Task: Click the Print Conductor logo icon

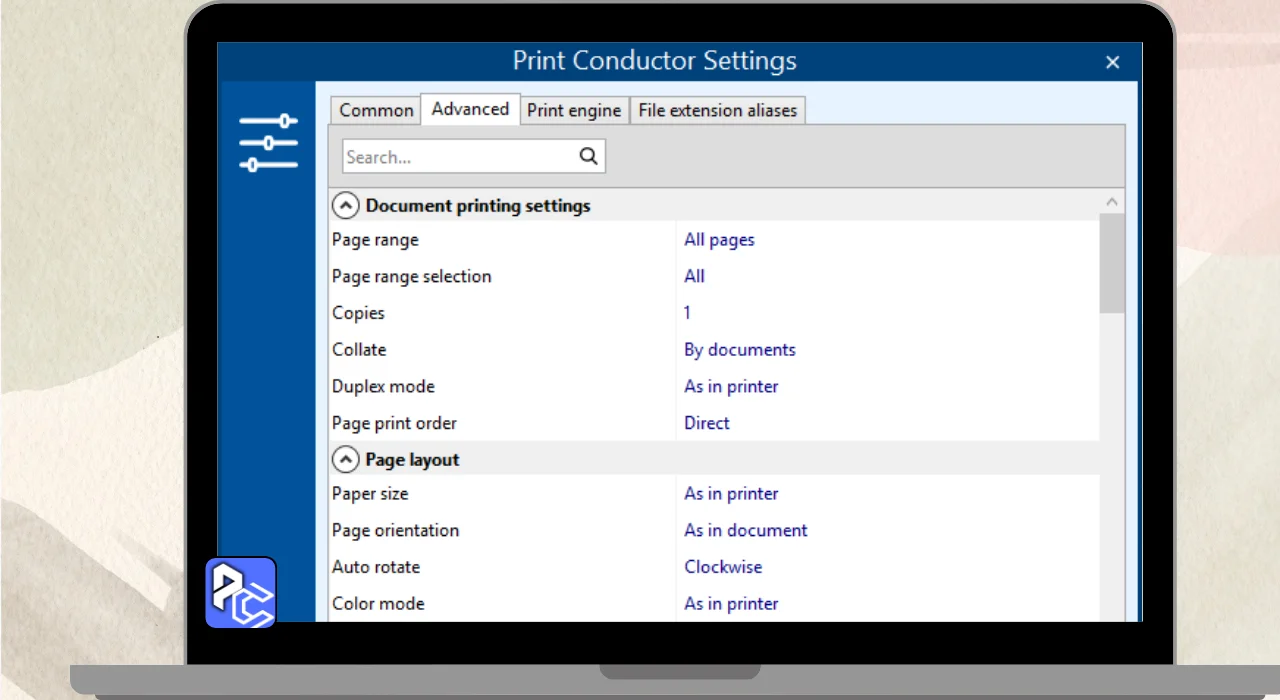Action: pyautogui.click(x=240, y=592)
